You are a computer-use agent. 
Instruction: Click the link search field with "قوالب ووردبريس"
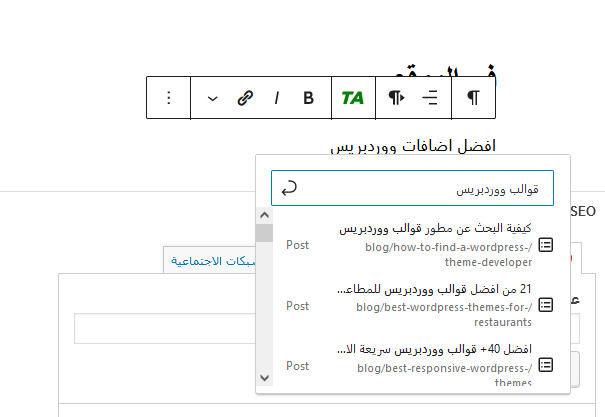pos(412,188)
